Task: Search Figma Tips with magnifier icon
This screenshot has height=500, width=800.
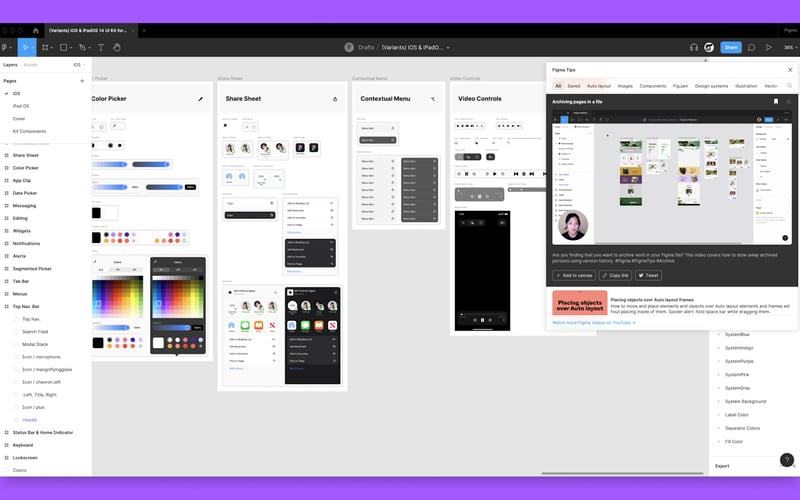Action: 789,86
